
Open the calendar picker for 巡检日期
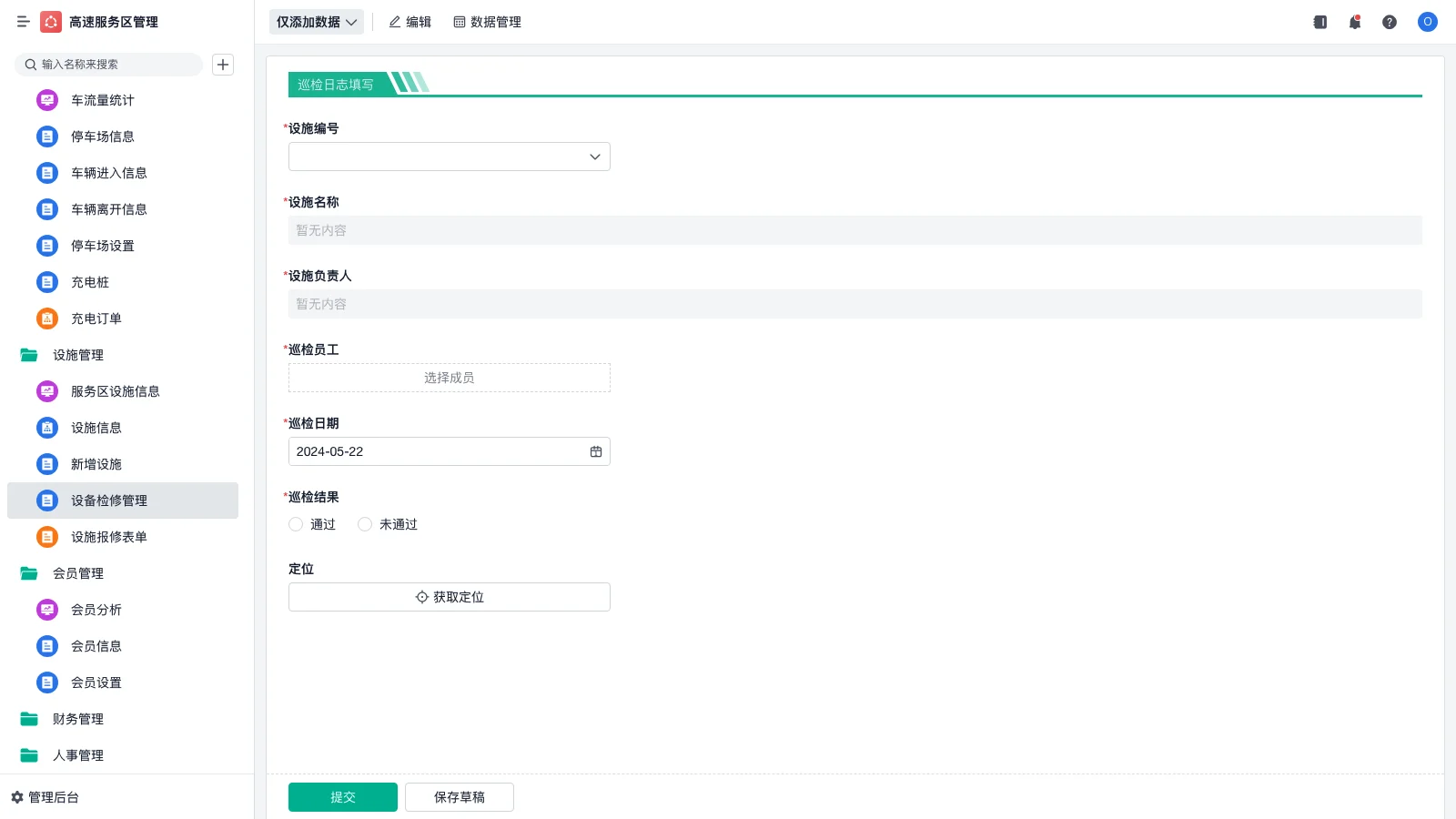(596, 451)
